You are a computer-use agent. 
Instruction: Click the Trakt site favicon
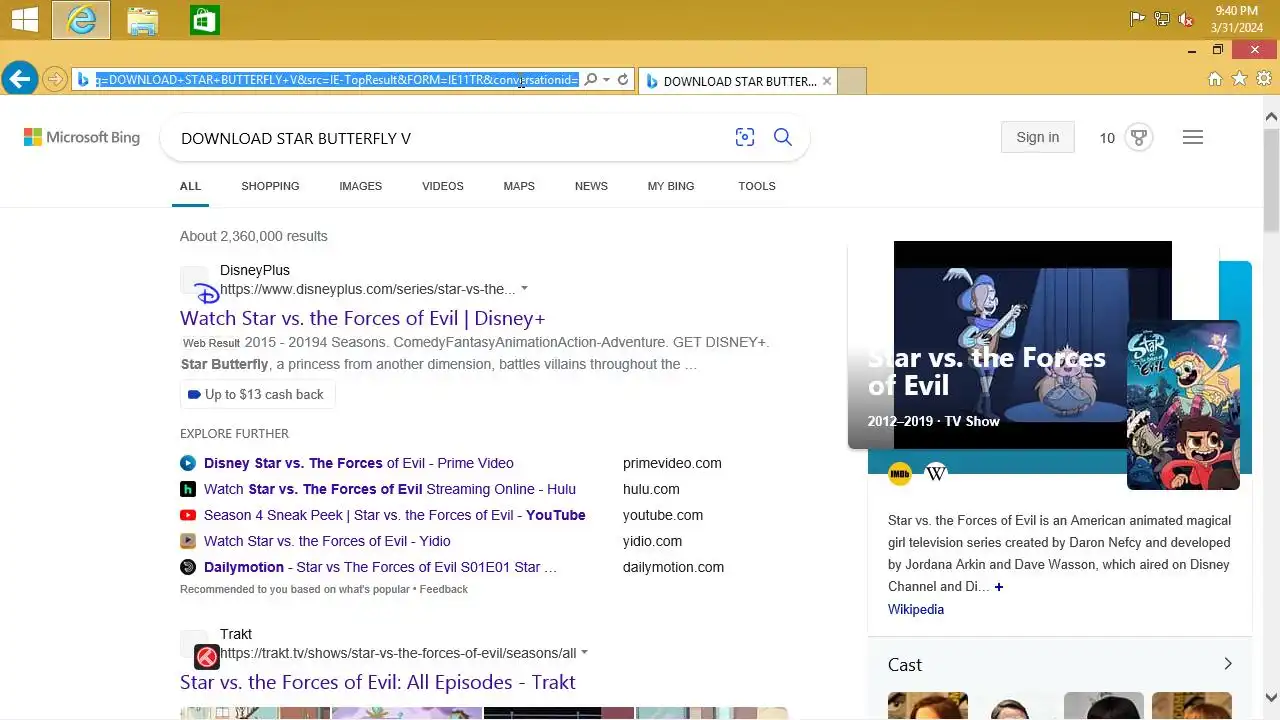point(207,657)
